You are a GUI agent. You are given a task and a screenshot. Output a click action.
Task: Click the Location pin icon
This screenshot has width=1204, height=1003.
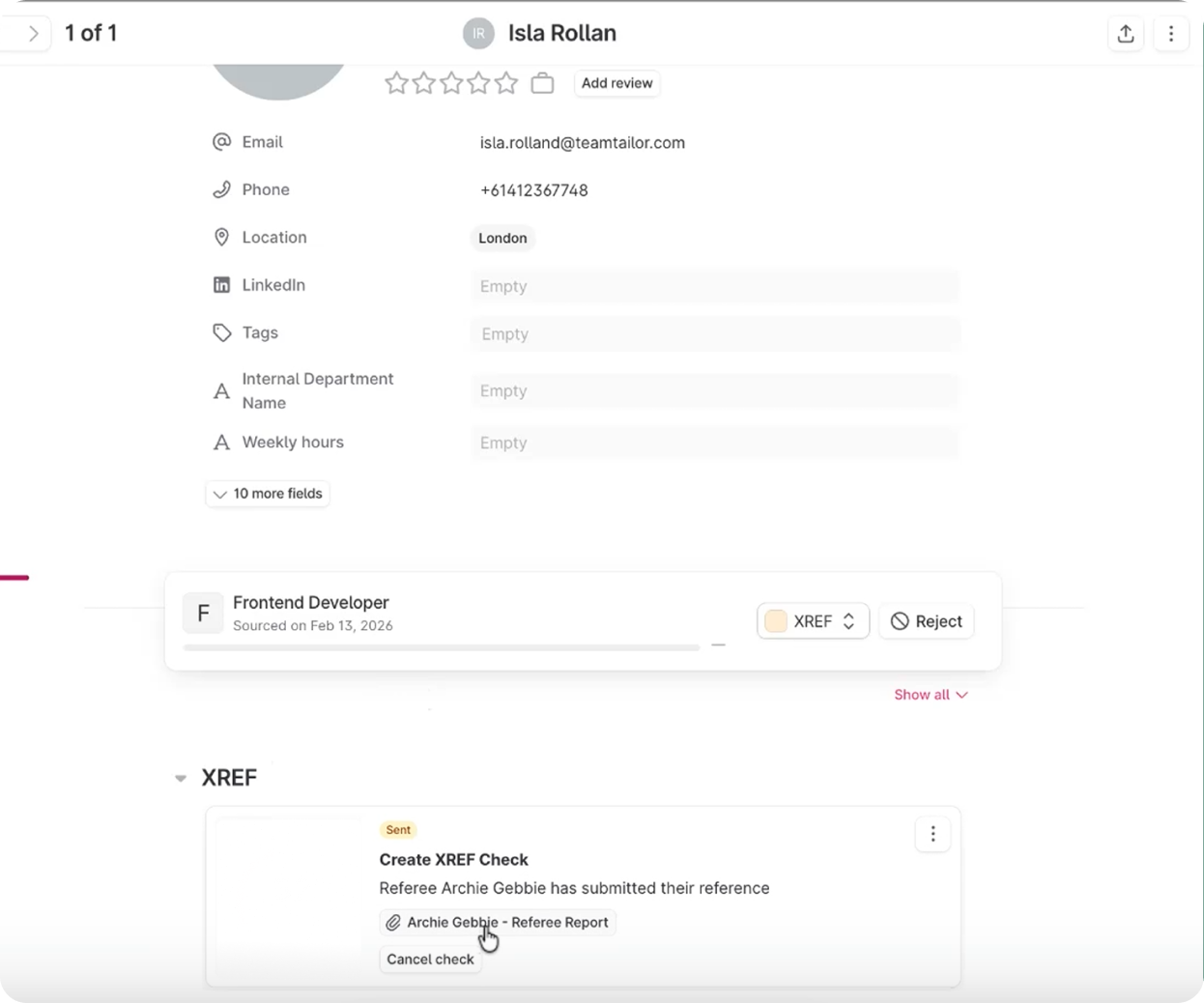click(x=221, y=237)
